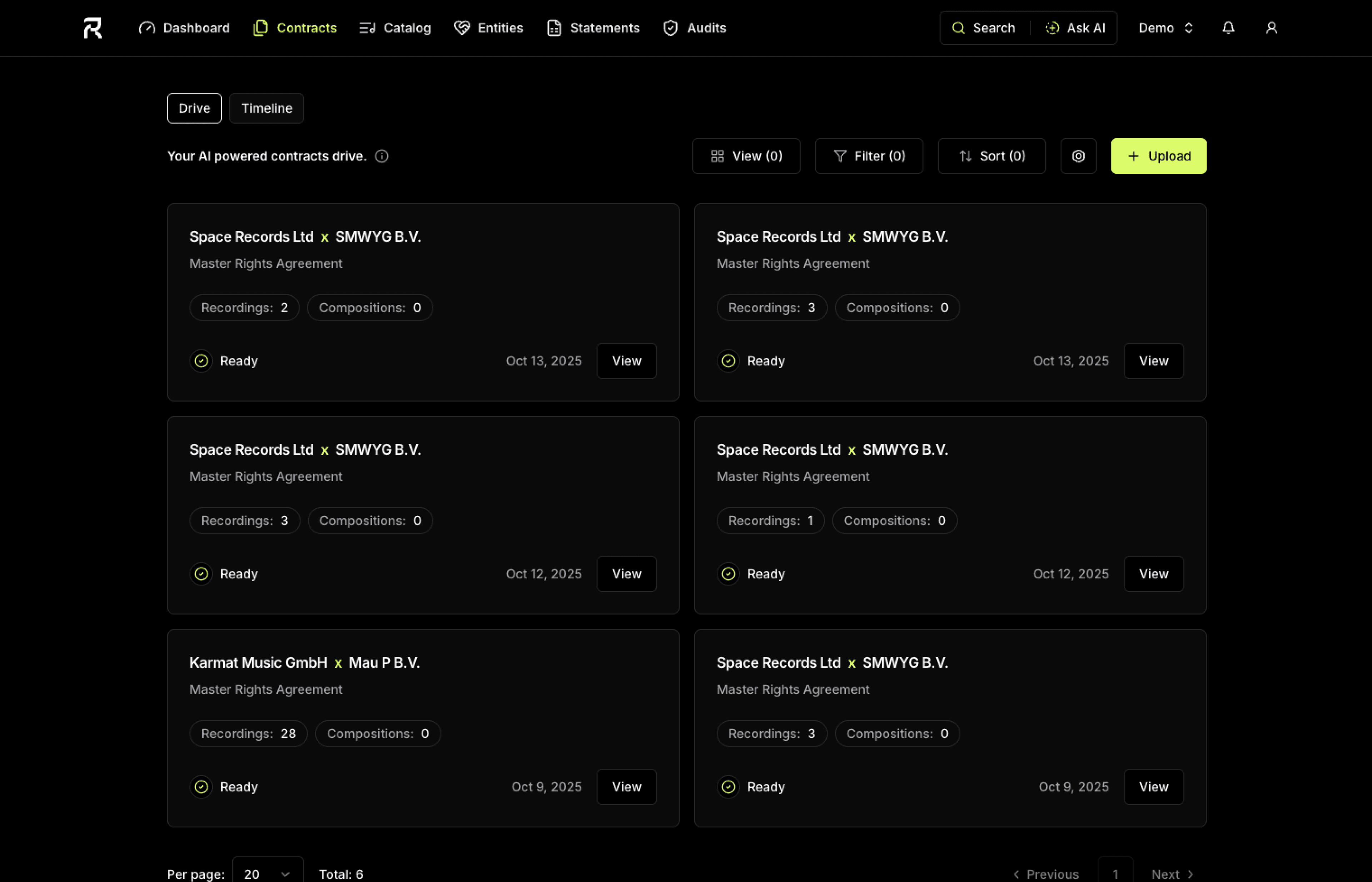
Task: Select the Catalog navigation icon
Action: (x=367, y=28)
